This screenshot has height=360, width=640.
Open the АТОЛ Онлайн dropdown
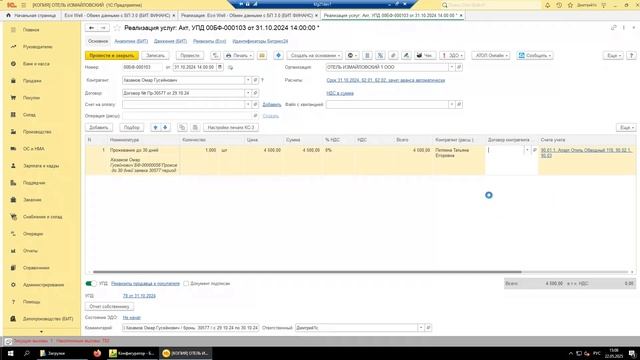point(491,56)
